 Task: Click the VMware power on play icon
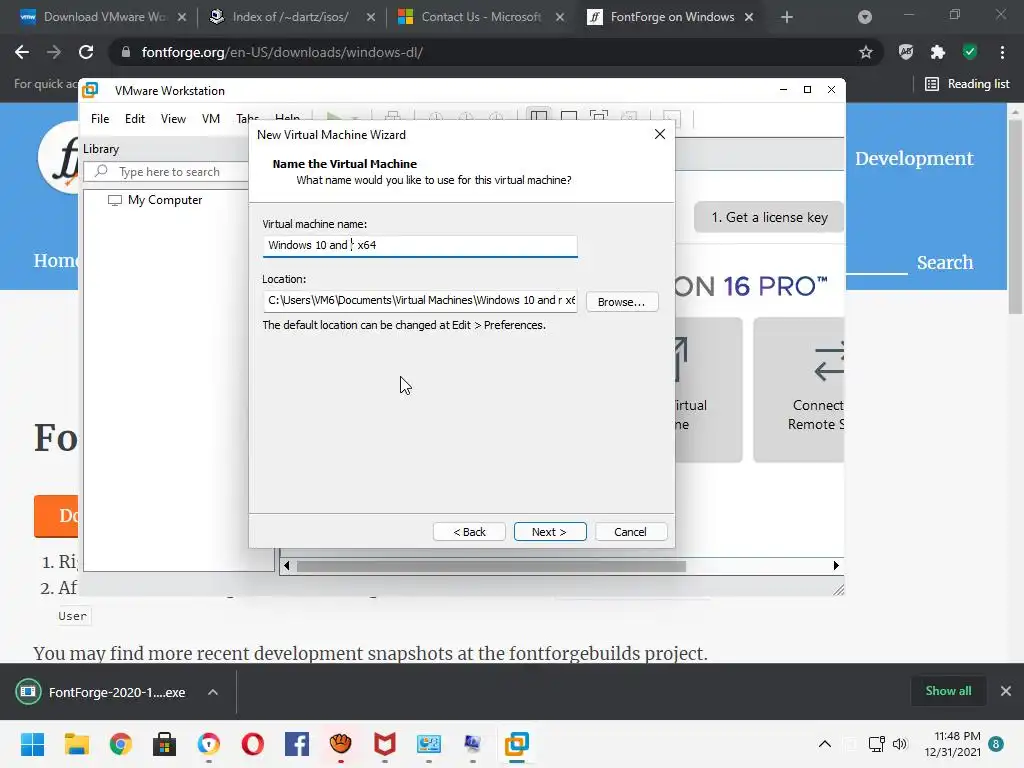[x=334, y=116]
